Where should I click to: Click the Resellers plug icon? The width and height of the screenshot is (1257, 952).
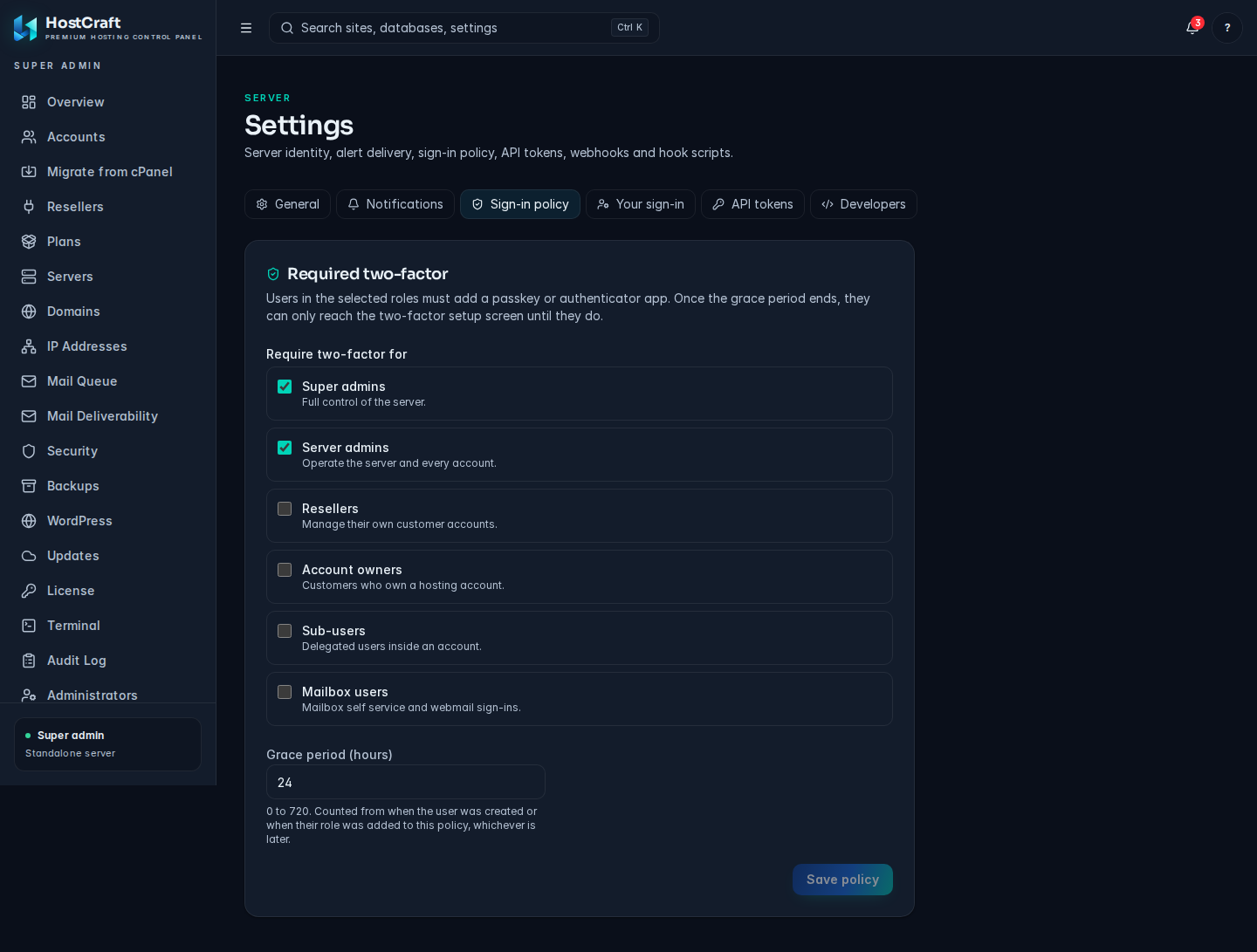pyautogui.click(x=29, y=207)
